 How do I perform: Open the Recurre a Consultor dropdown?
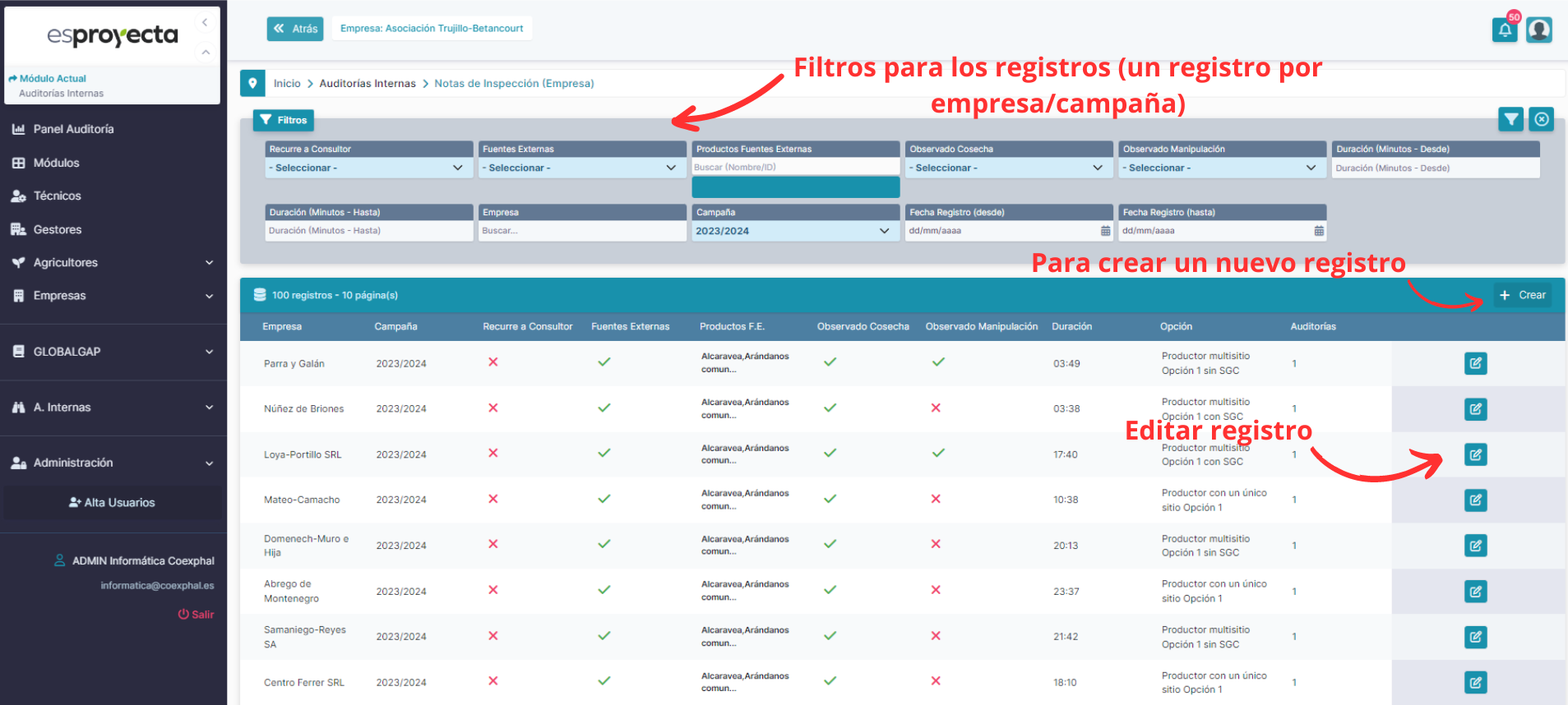click(368, 168)
